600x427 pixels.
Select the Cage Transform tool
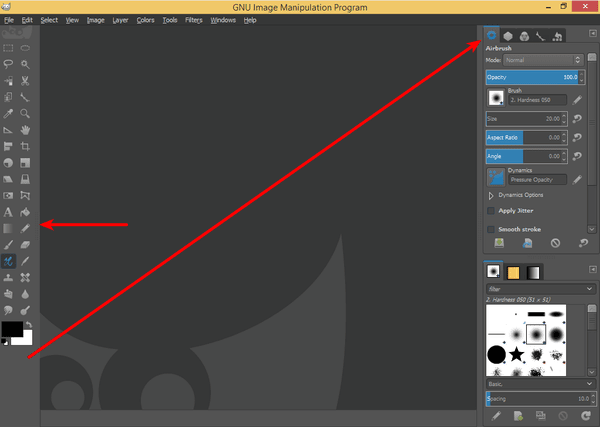[25, 196]
